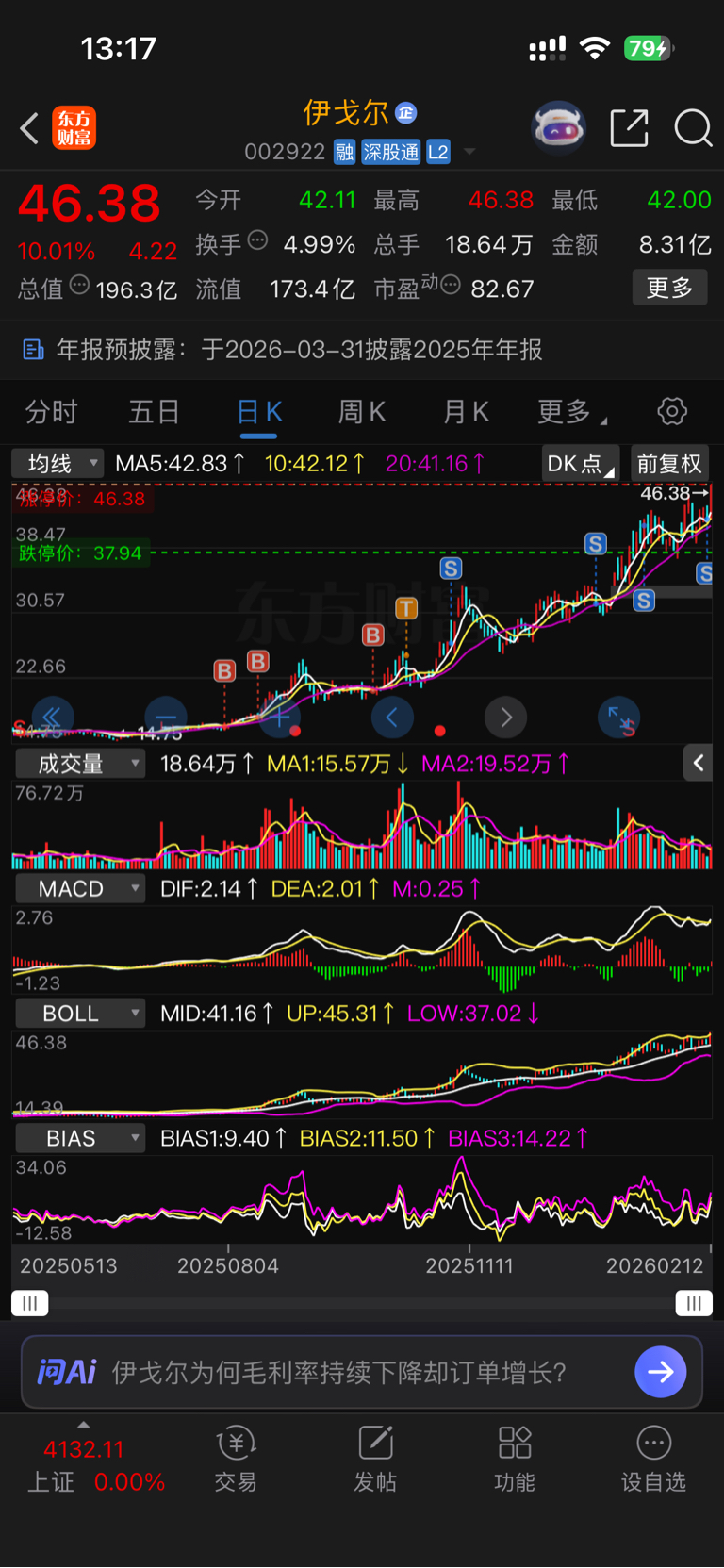724x1568 pixels.
Task: Switch to the 五日 tab
Action: tap(154, 412)
